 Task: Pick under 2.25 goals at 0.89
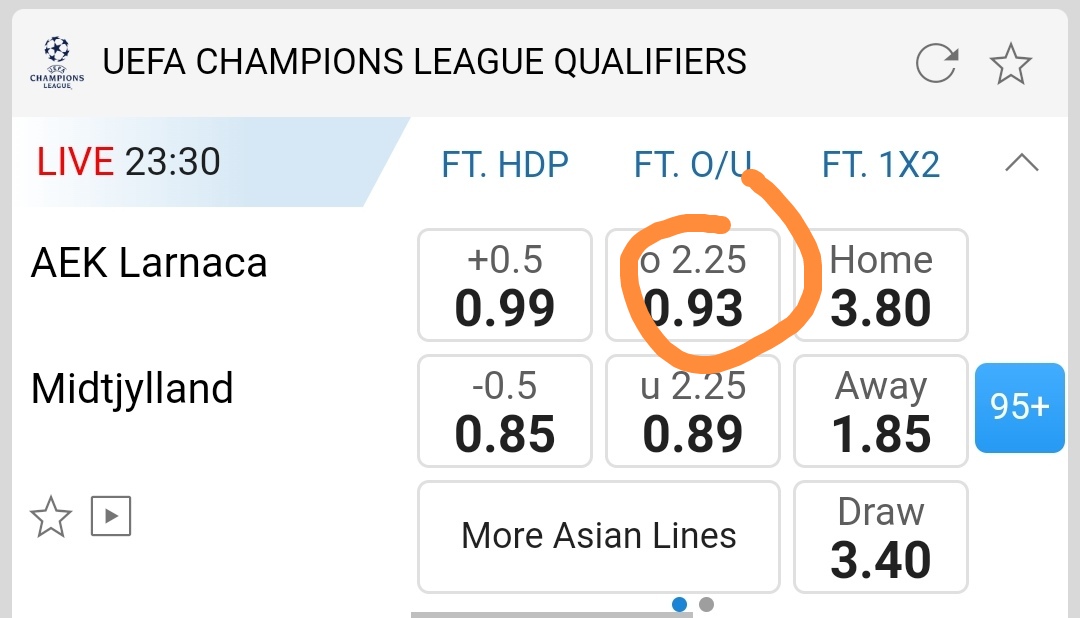pos(693,411)
